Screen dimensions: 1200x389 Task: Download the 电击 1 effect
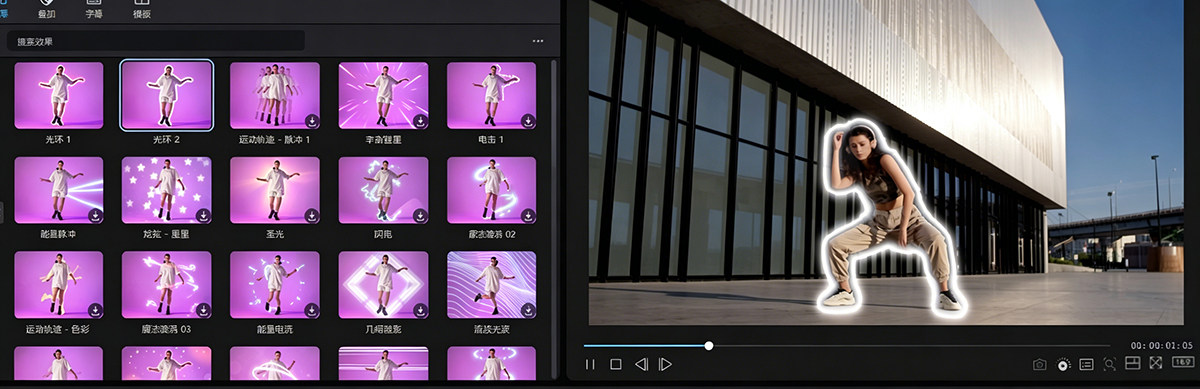point(528,121)
